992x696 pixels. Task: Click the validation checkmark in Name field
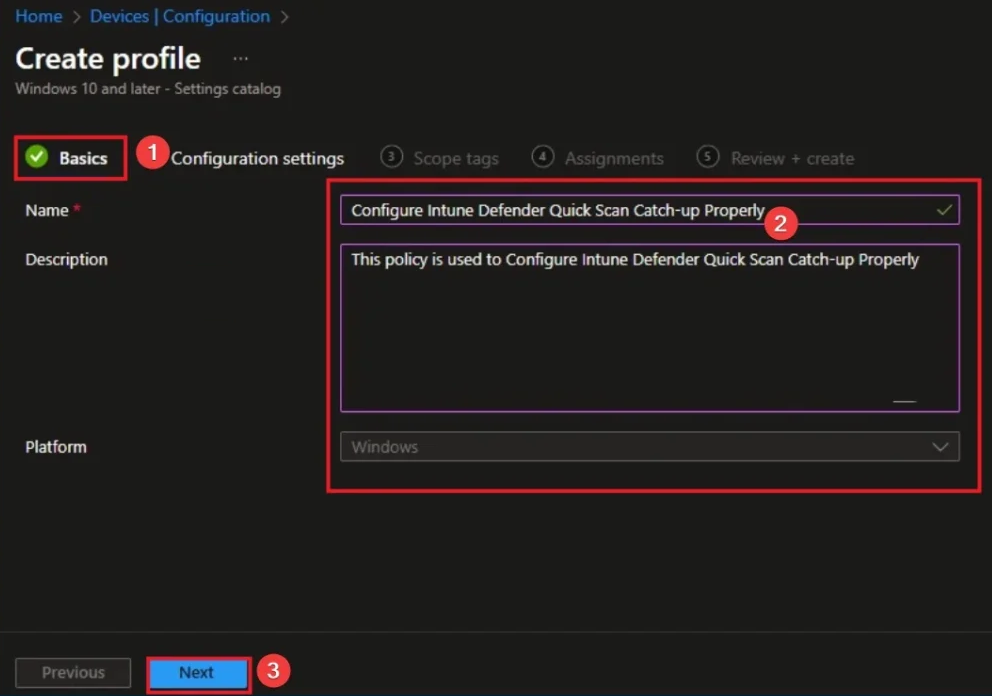click(x=944, y=209)
